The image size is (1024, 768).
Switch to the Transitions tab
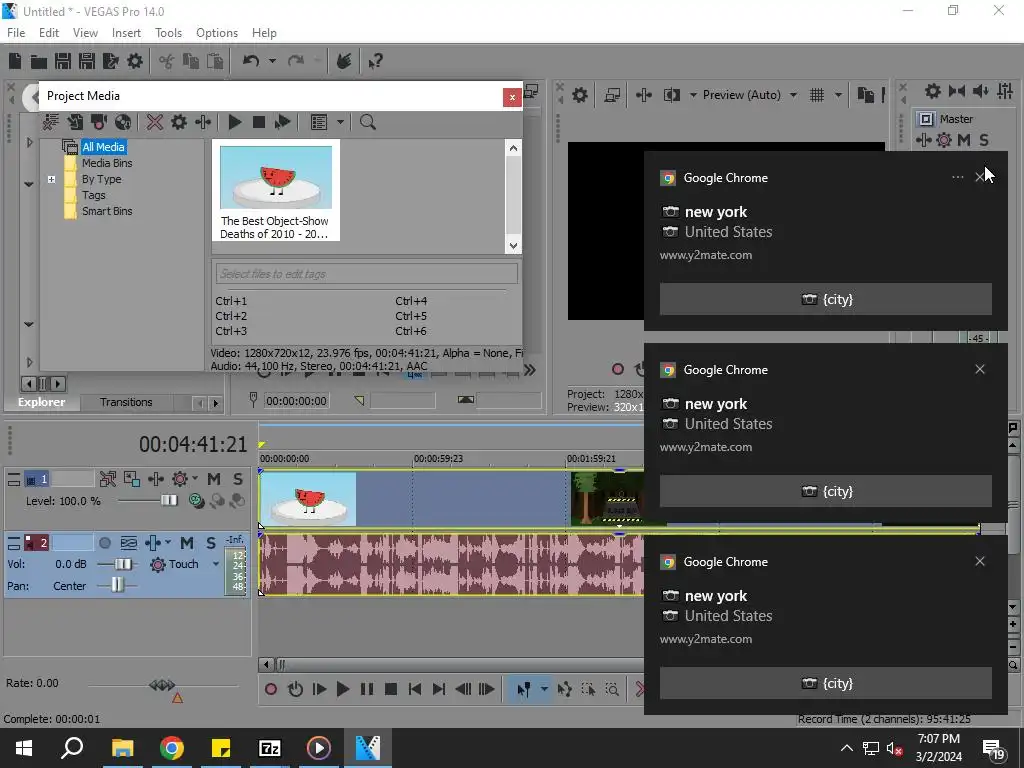(x=126, y=402)
